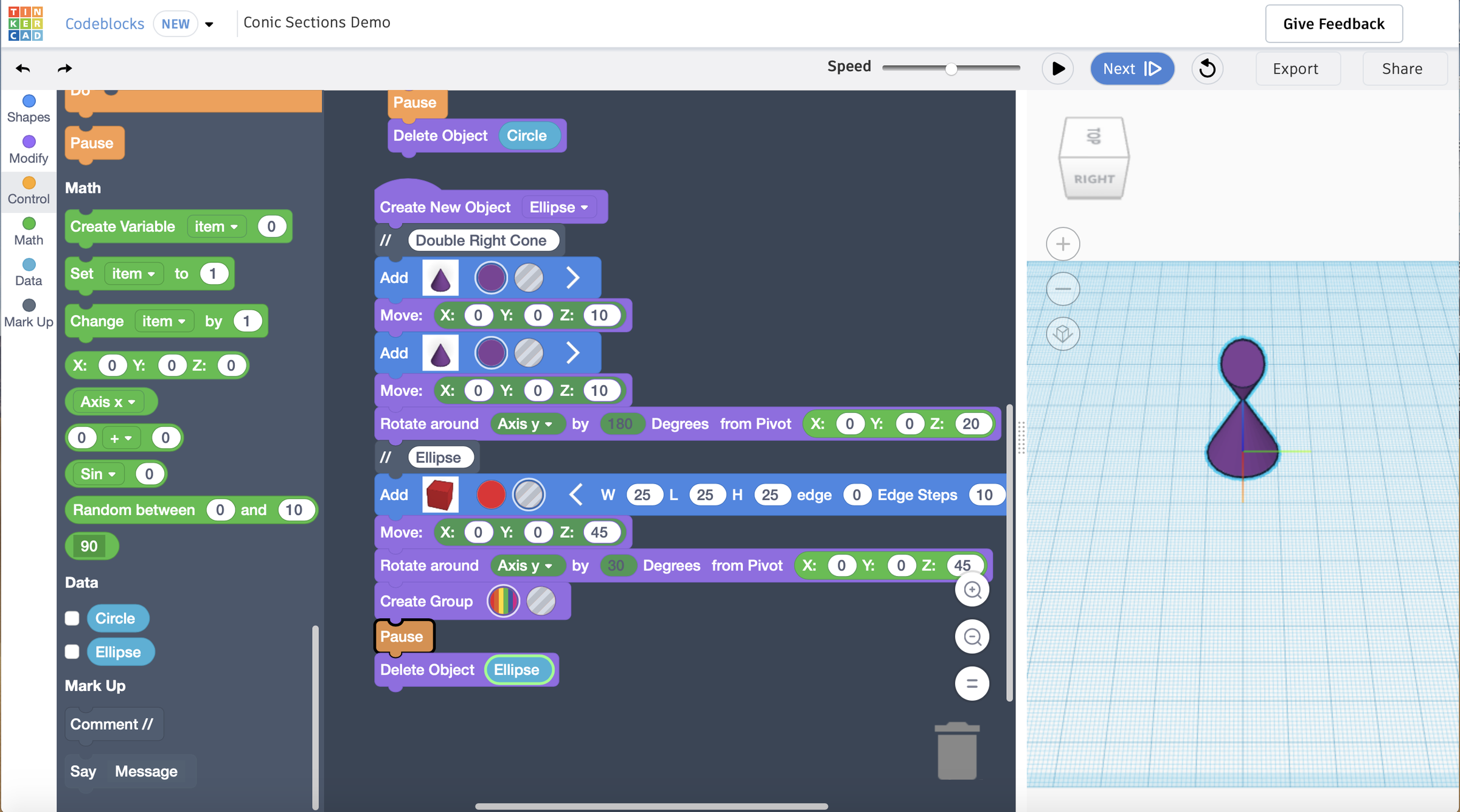
Task: Expand the cone Add block parameters chevron
Action: [572, 277]
